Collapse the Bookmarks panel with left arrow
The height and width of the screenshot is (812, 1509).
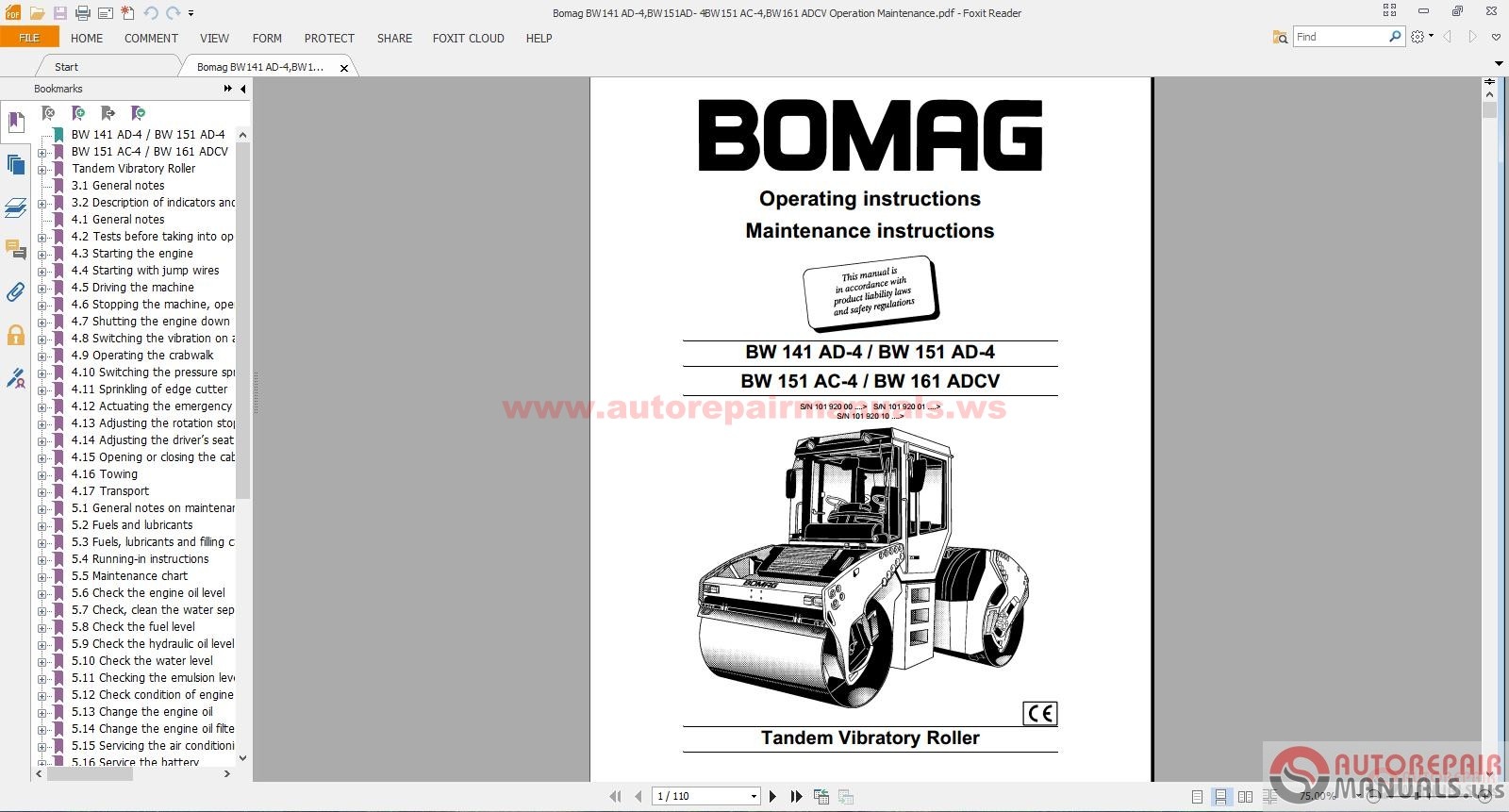243,89
